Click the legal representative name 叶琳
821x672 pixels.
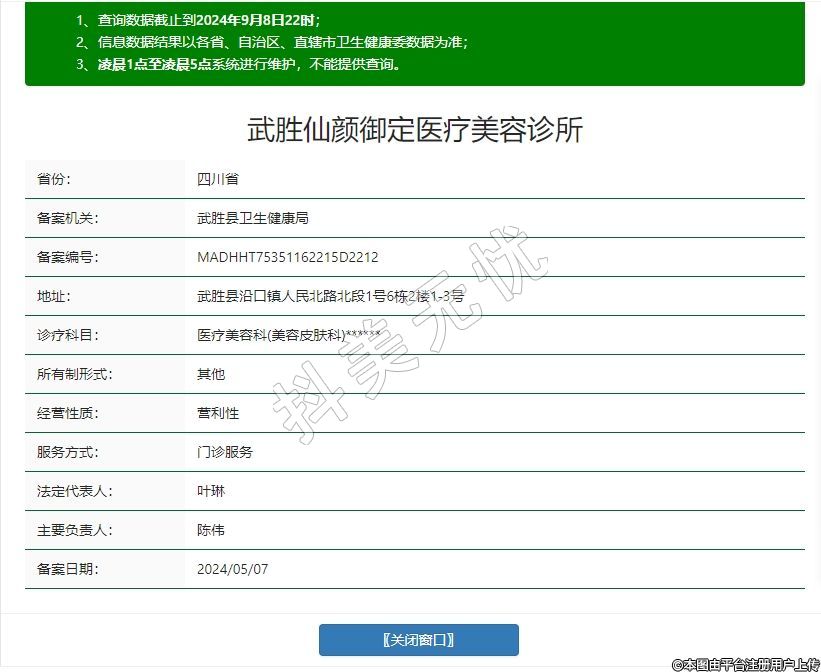point(211,491)
